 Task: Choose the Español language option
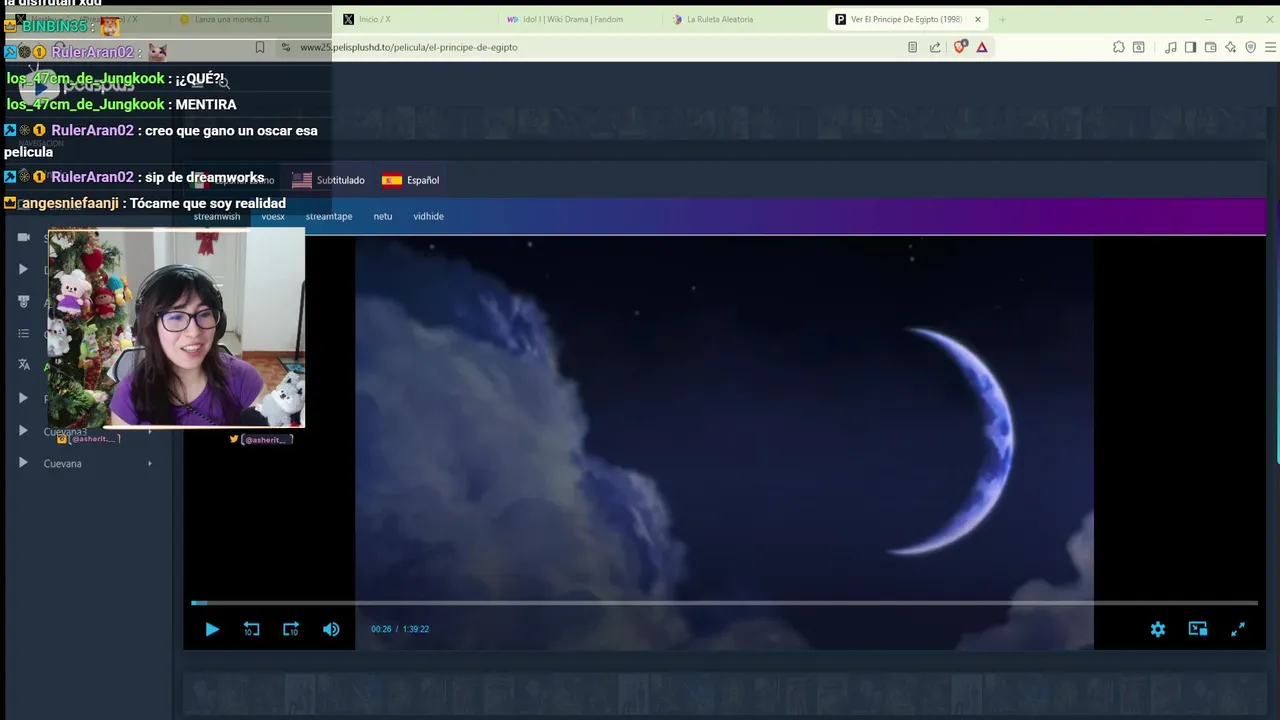click(411, 180)
